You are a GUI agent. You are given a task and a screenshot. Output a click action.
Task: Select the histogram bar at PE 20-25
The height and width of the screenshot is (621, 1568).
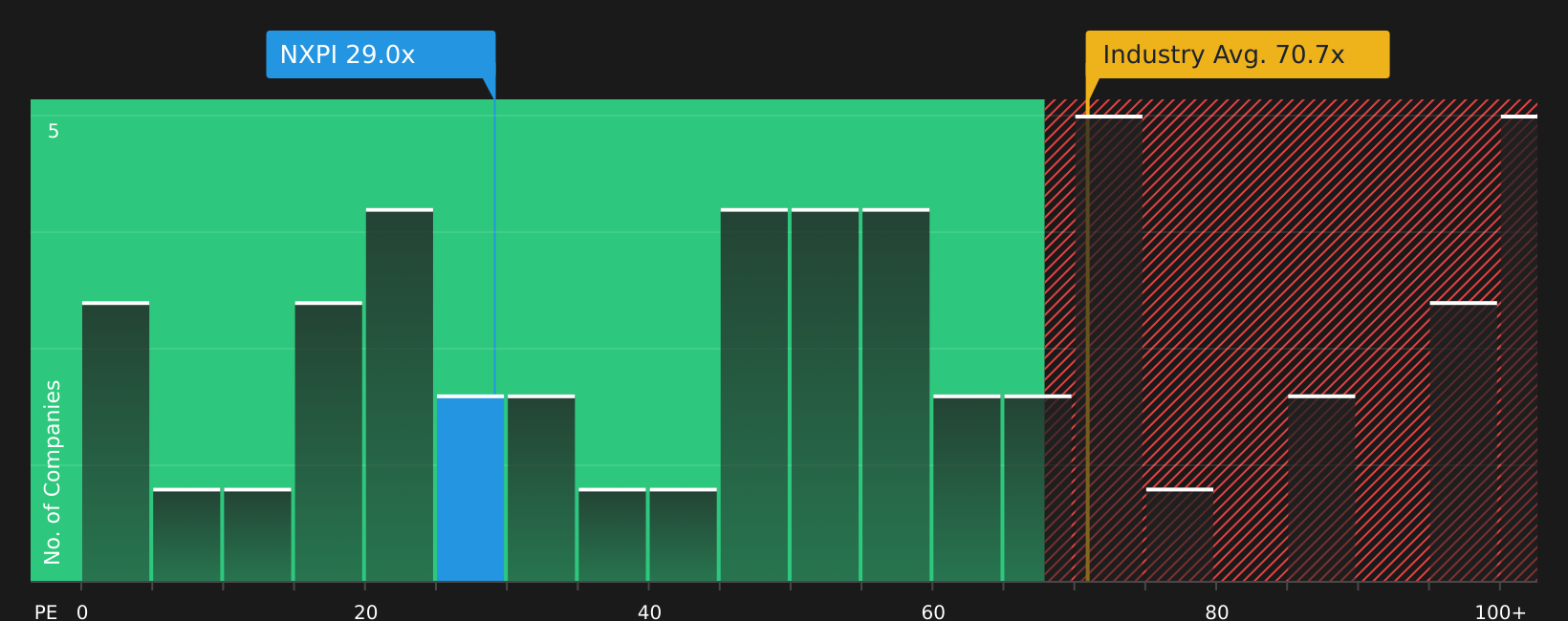tap(400, 395)
